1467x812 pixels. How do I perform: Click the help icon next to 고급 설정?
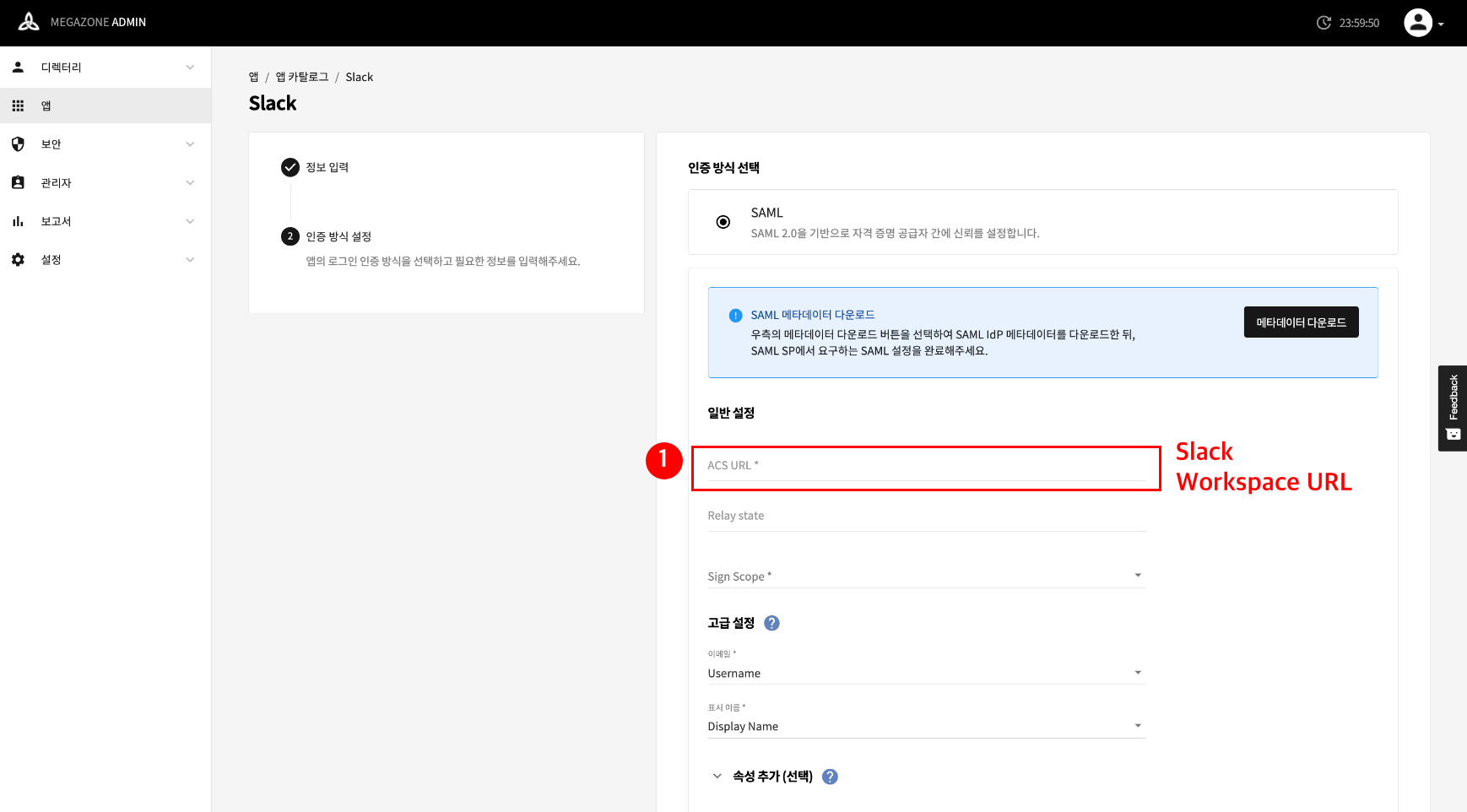point(771,623)
